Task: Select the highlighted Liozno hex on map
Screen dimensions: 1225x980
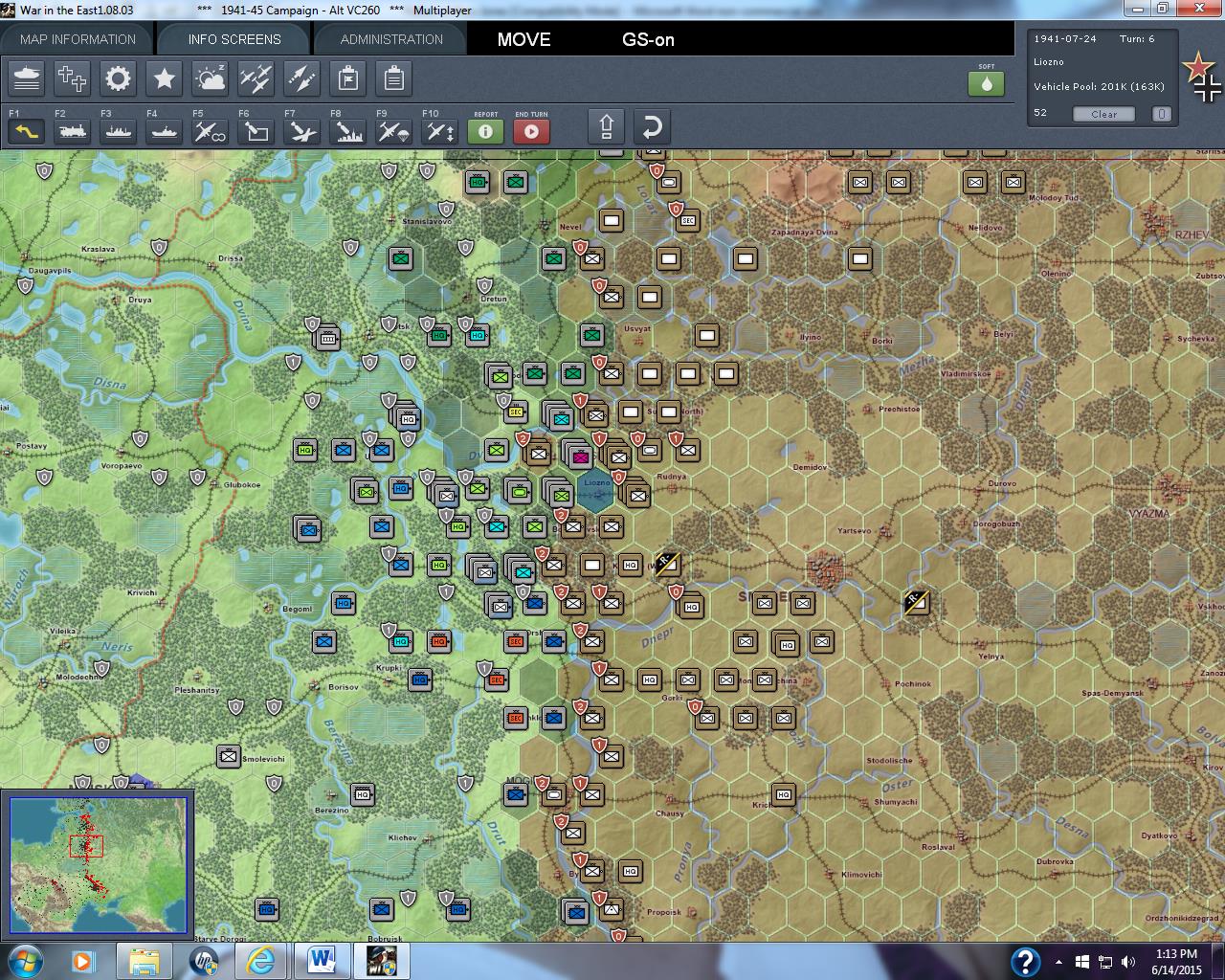Action: point(595,488)
